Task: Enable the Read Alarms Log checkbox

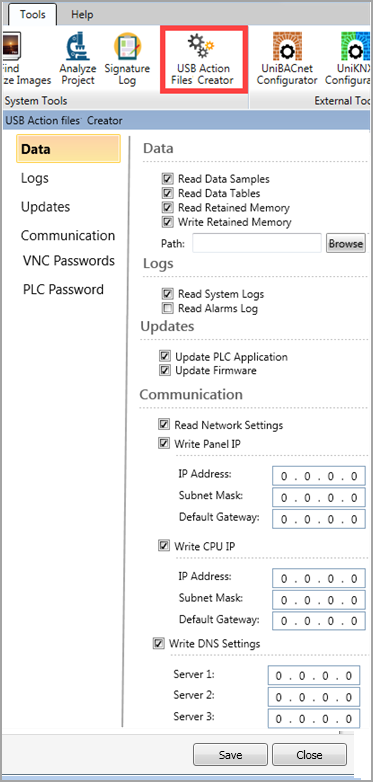Action: pos(168,308)
